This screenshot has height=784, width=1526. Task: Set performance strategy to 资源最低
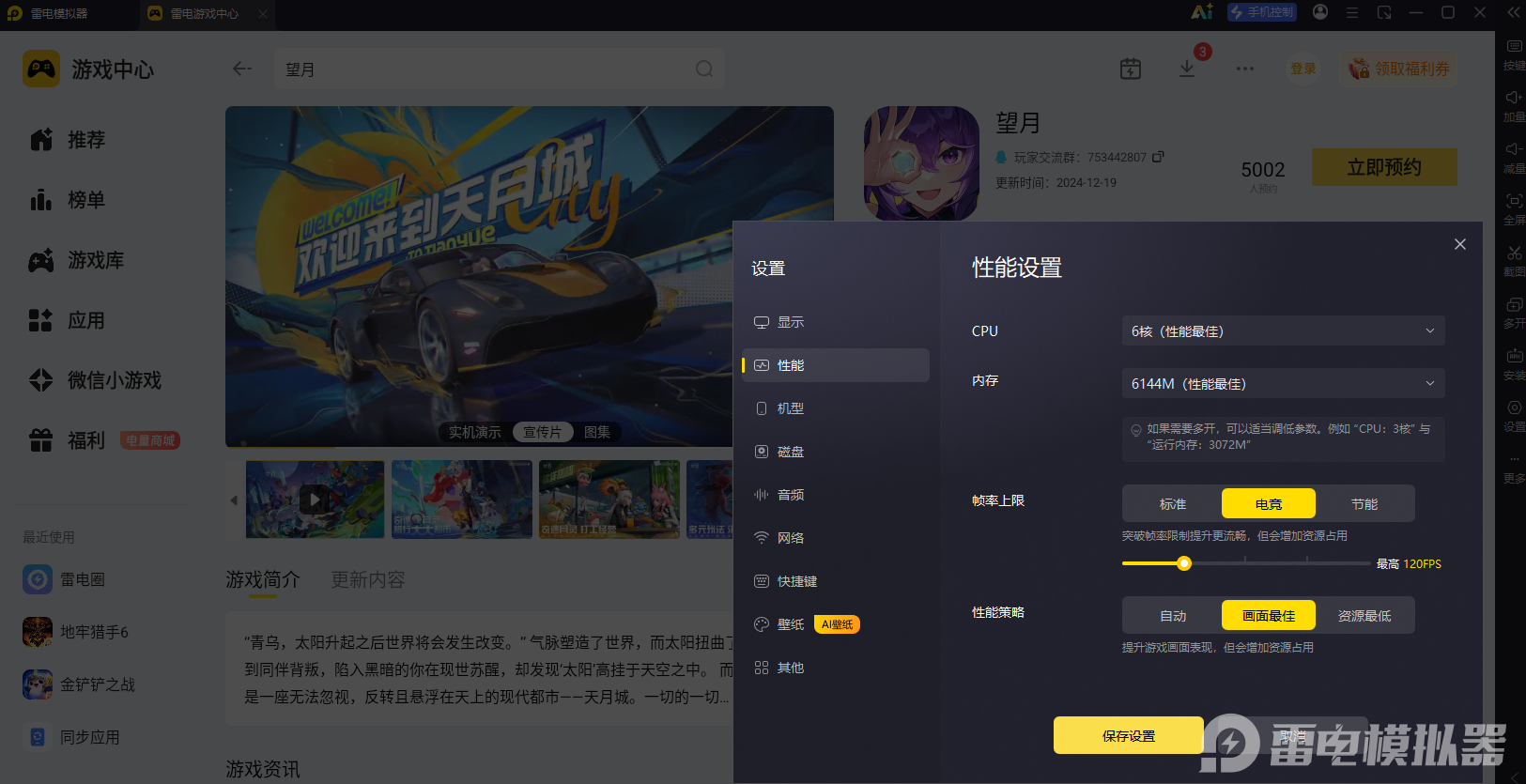point(1364,616)
